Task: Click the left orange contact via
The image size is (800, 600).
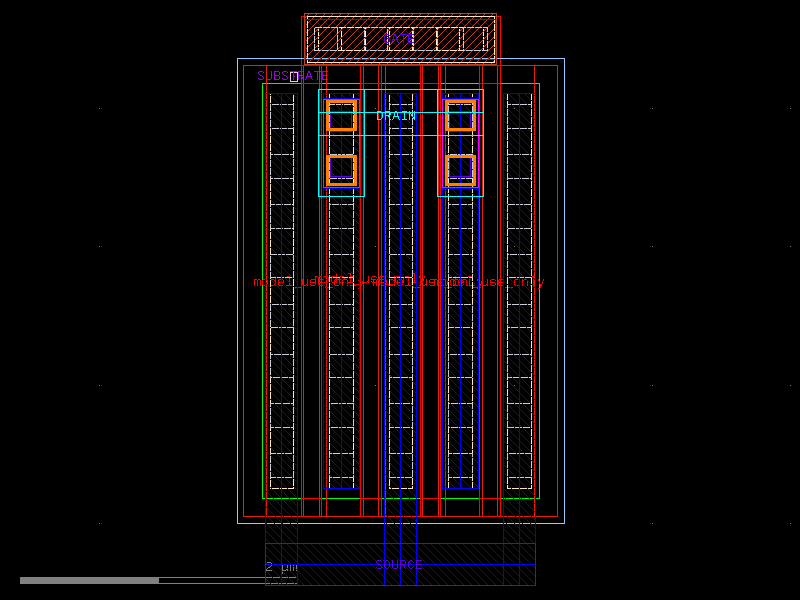Action: (x=340, y=119)
